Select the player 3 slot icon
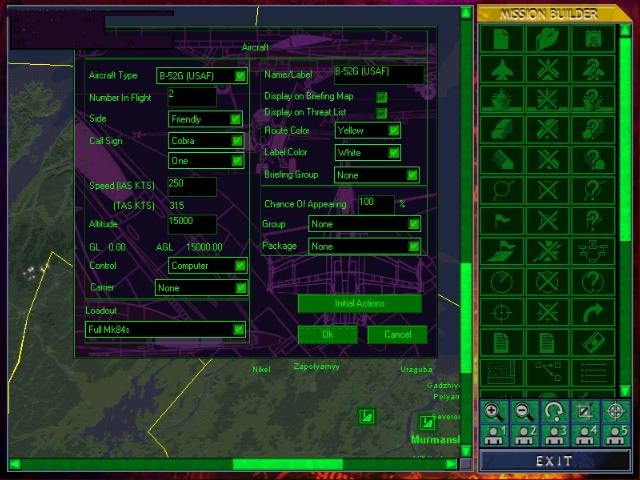640x480 pixels. point(555,433)
